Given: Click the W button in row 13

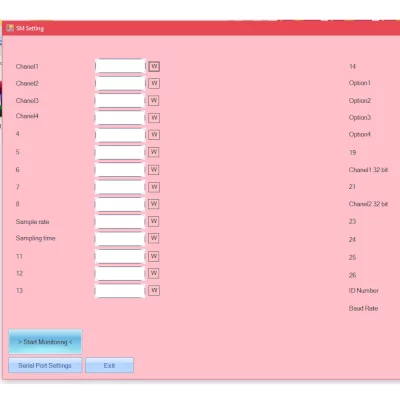Looking at the screenshot, I should click(x=154, y=290).
